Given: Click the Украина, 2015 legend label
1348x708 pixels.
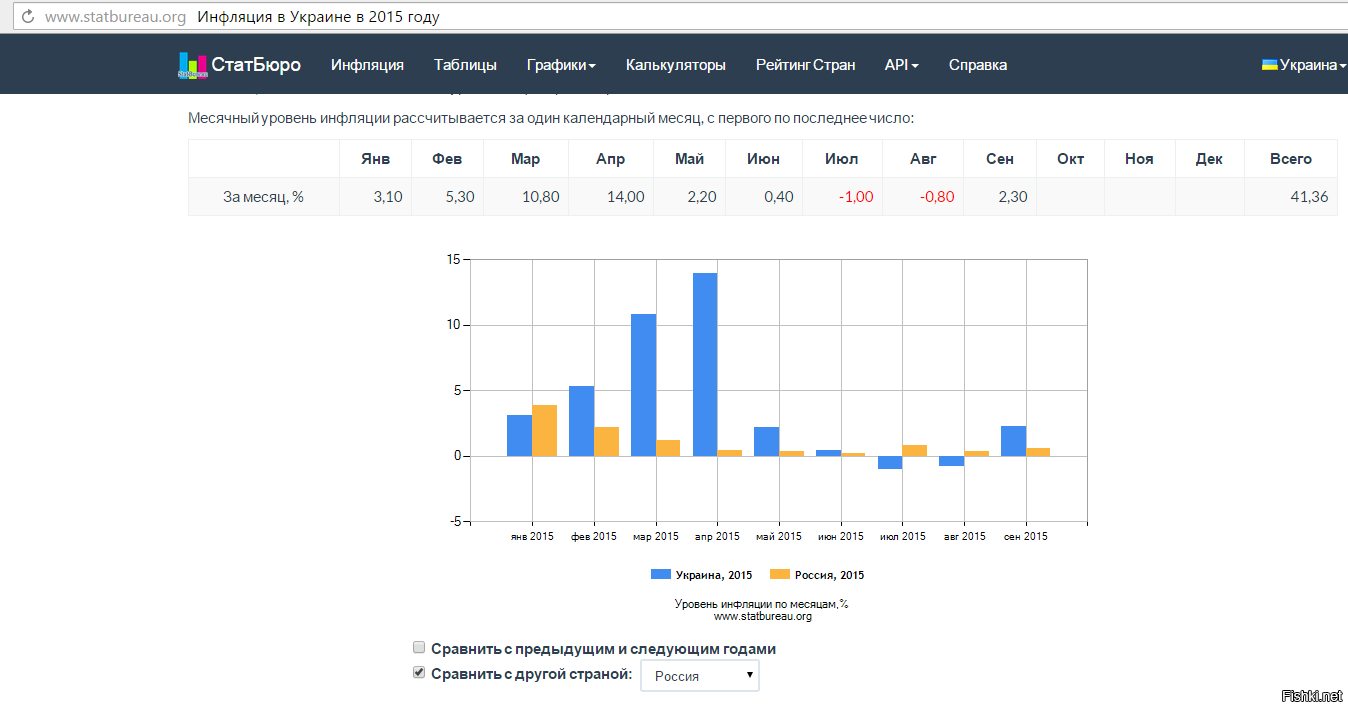Looking at the screenshot, I should tap(714, 575).
